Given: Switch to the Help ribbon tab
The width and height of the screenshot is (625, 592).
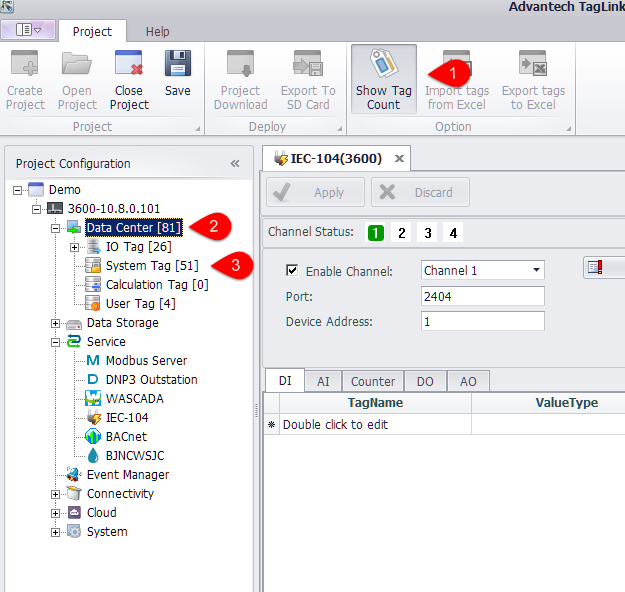Looking at the screenshot, I should pos(157,31).
